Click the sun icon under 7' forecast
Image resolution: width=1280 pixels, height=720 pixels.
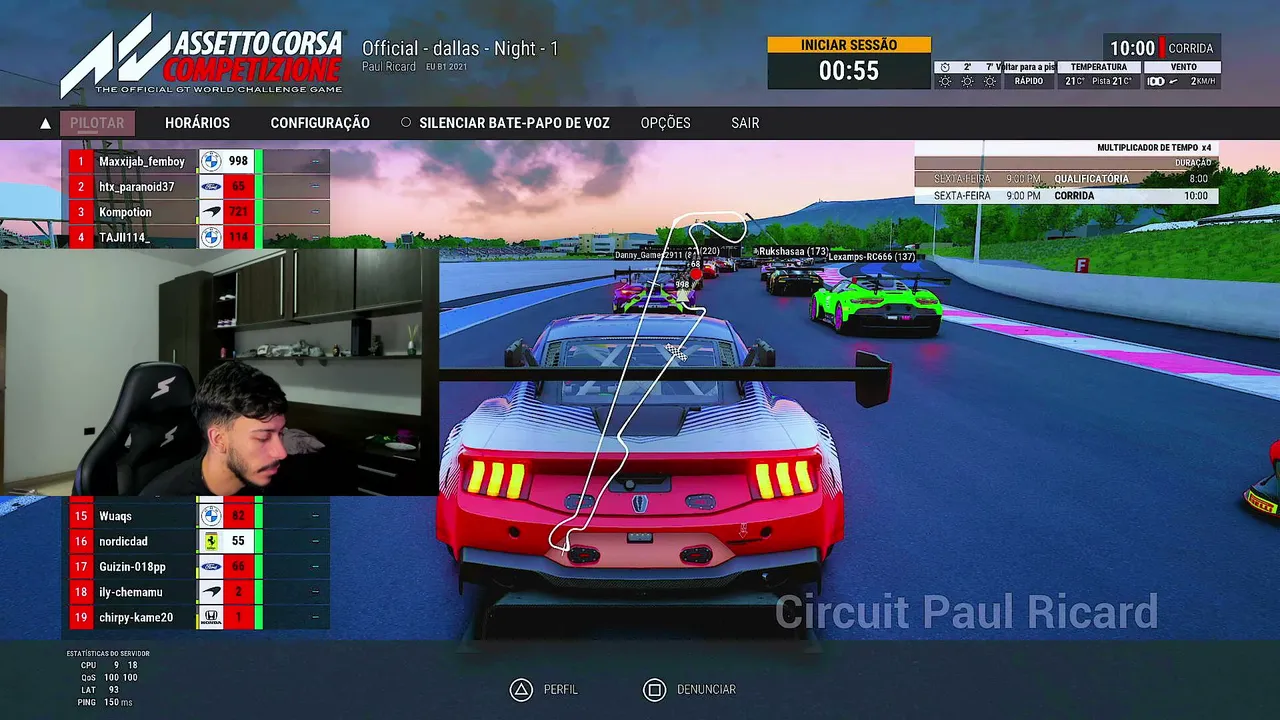pyautogui.click(x=990, y=81)
